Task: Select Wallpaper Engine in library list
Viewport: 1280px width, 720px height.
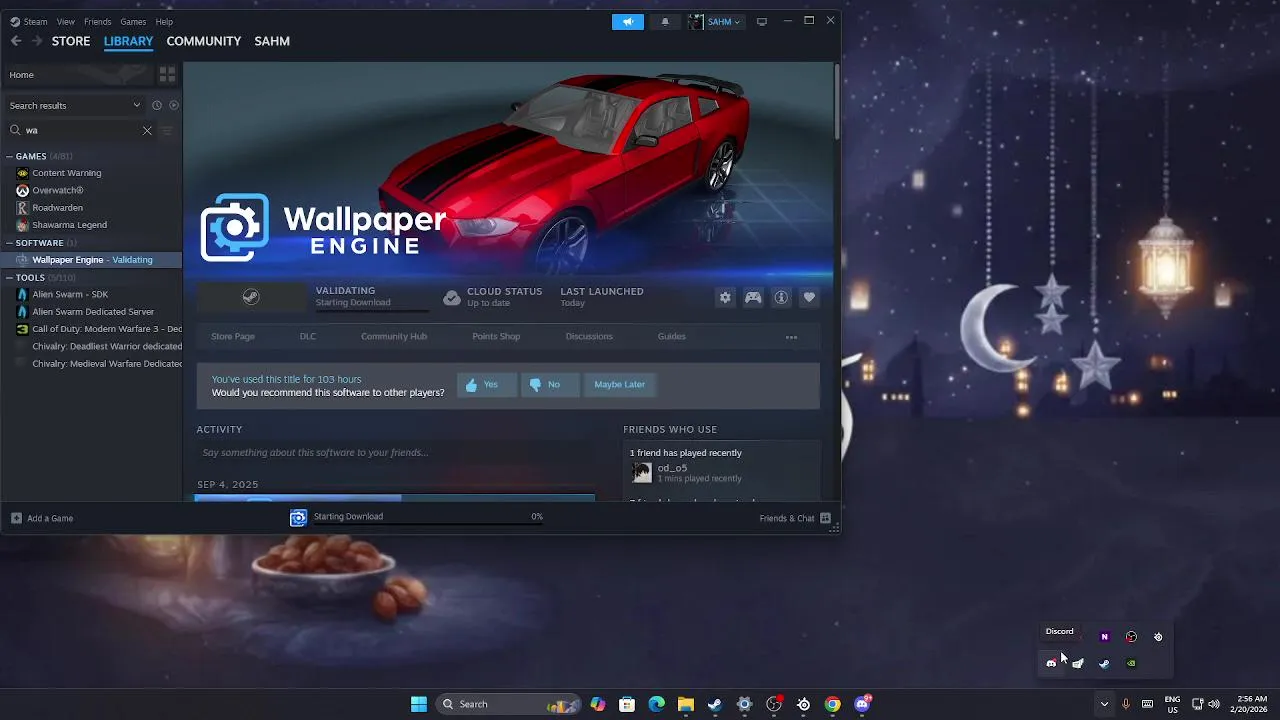Action: point(92,260)
